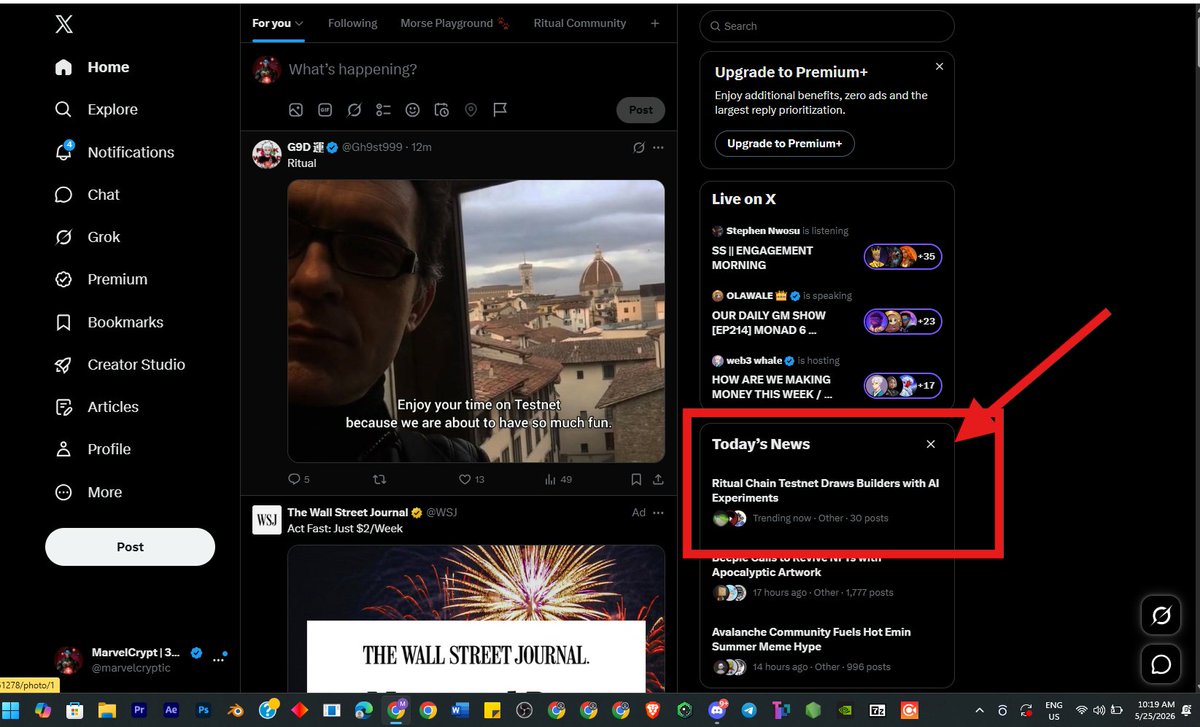Show hidden system tray icons

[979, 710]
